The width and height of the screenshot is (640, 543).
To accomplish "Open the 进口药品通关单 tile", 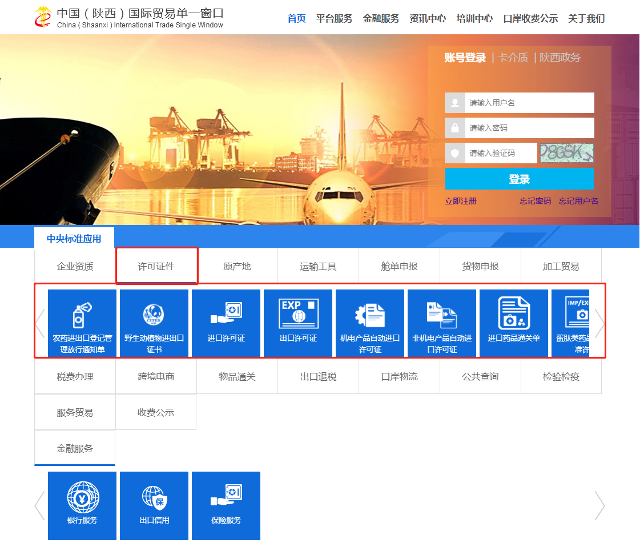I will click(513, 323).
